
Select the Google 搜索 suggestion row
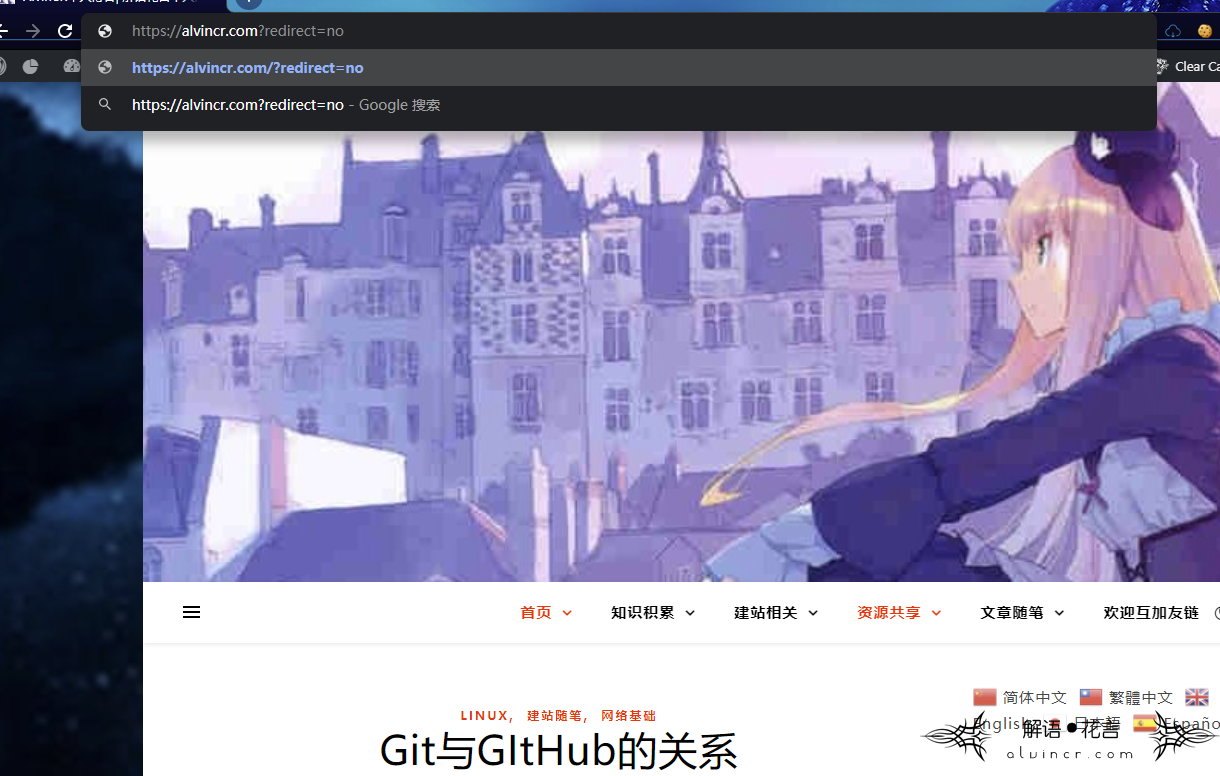pyautogui.click(x=286, y=105)
